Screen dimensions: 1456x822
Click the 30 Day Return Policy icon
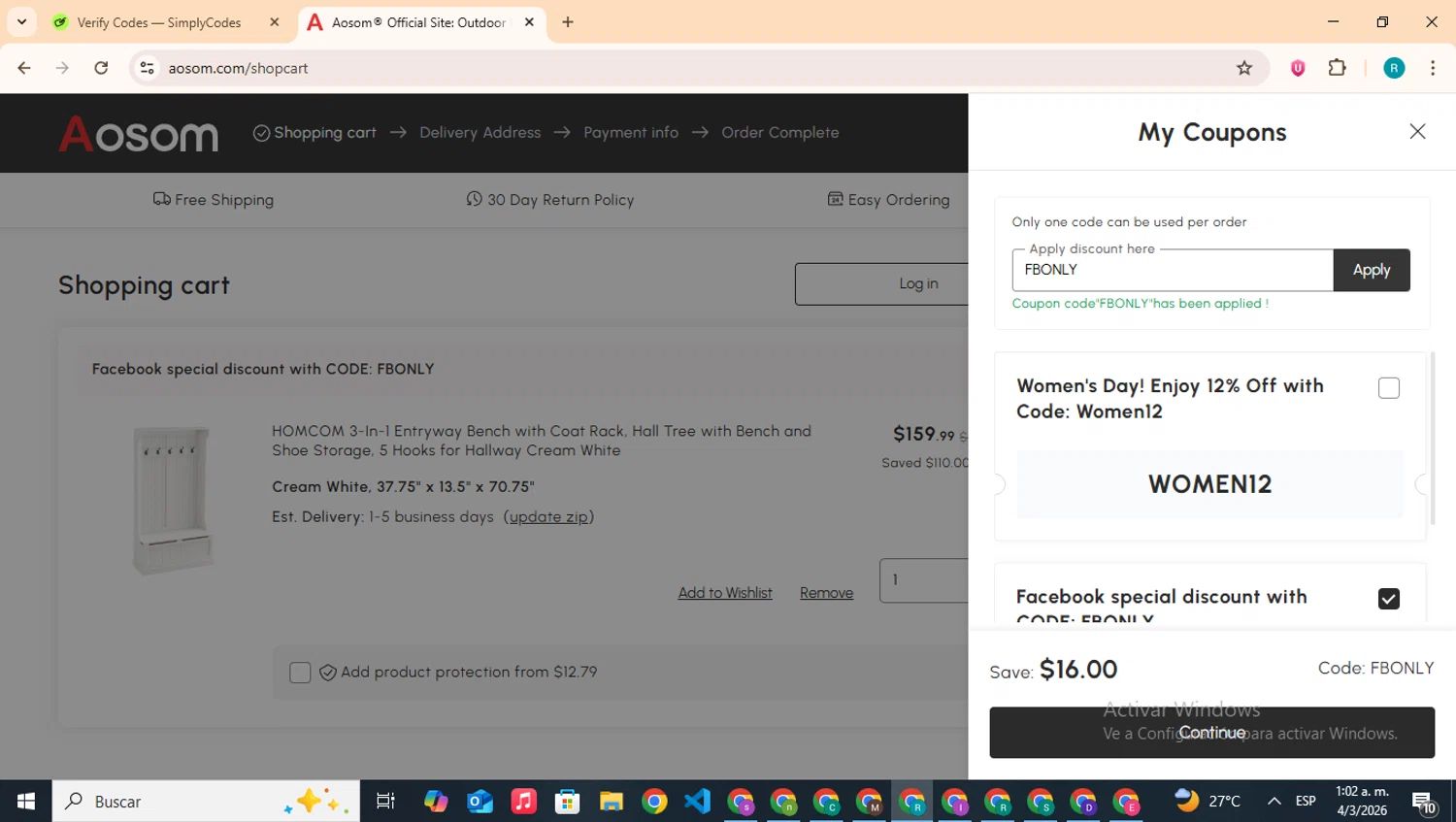tap(474, 199)
